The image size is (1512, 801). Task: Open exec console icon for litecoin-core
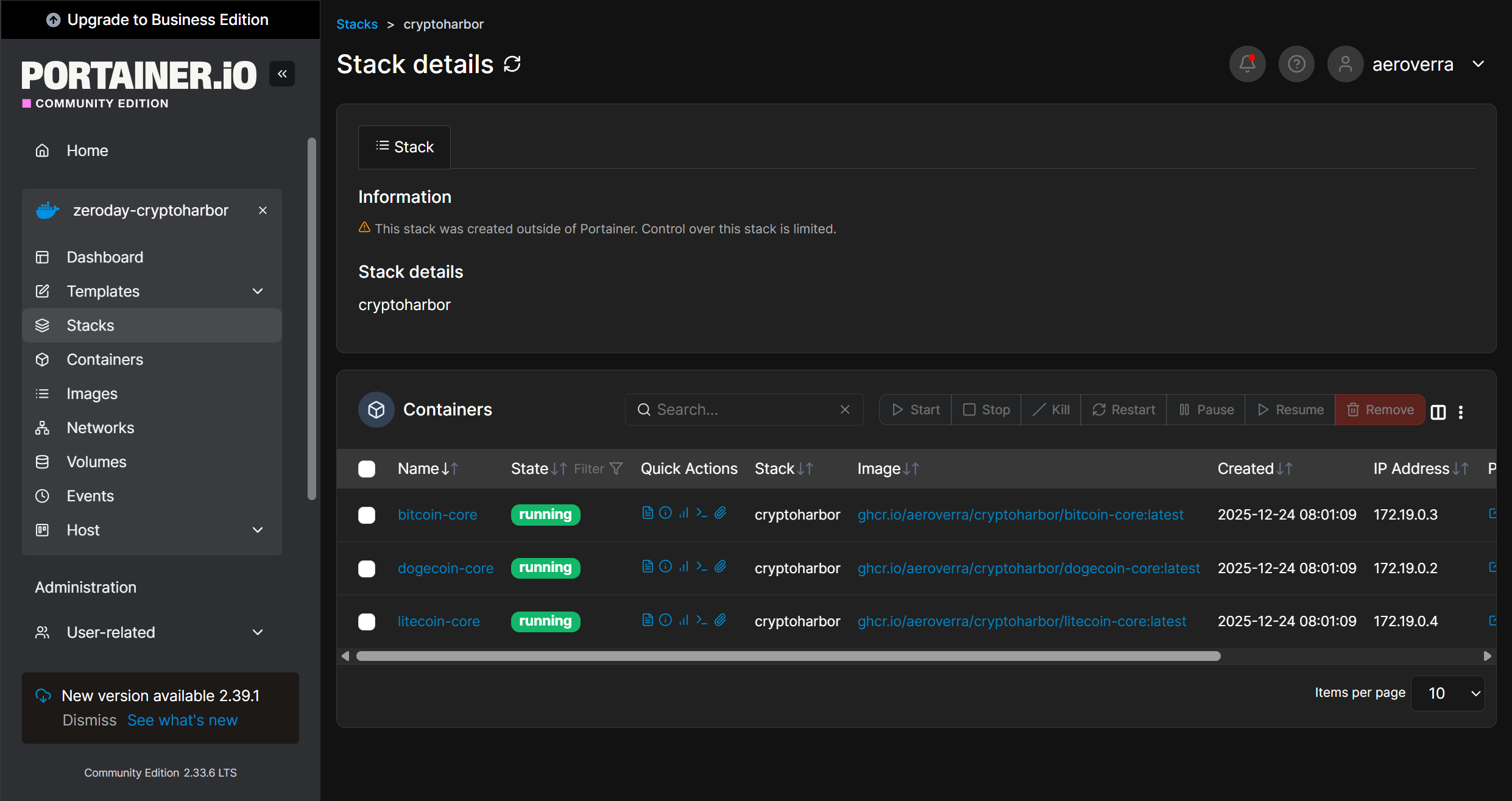click(x=702, y=620)
